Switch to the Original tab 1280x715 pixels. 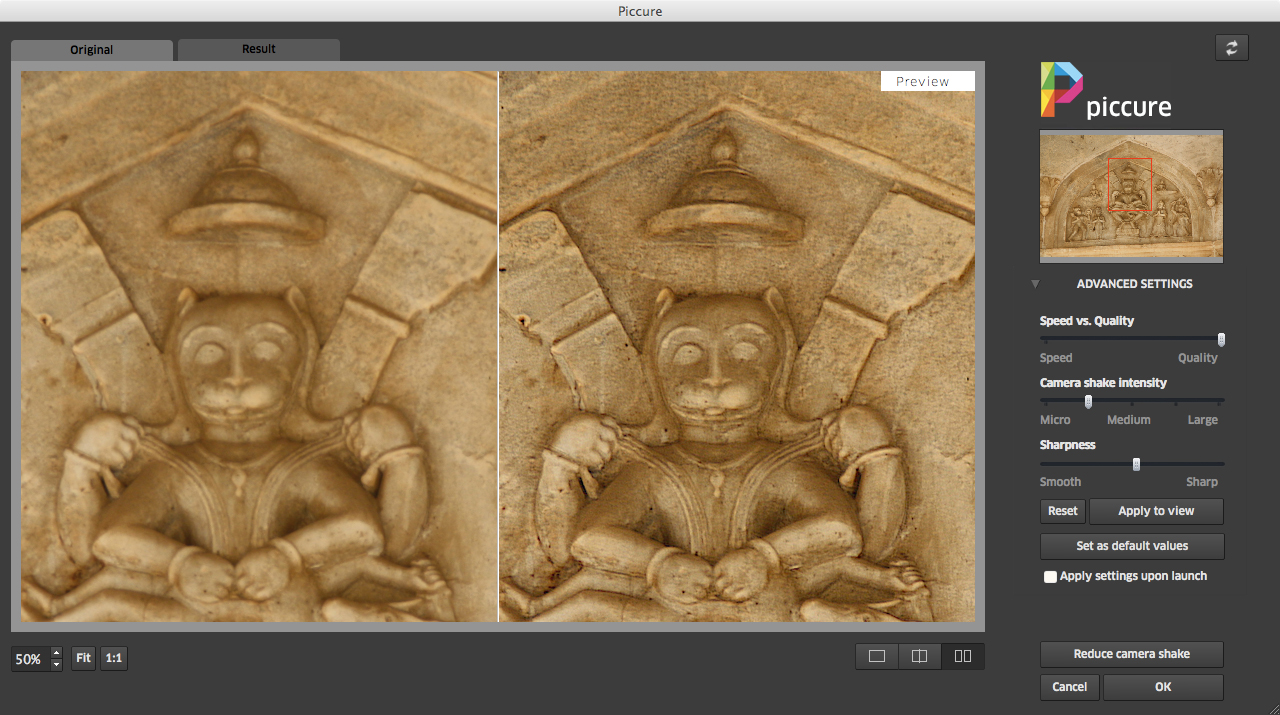coord(91,50)
